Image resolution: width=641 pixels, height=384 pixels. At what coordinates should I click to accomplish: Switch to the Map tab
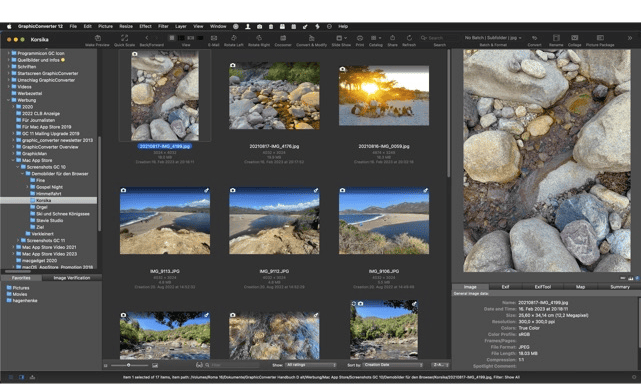[x=580, y=287]
